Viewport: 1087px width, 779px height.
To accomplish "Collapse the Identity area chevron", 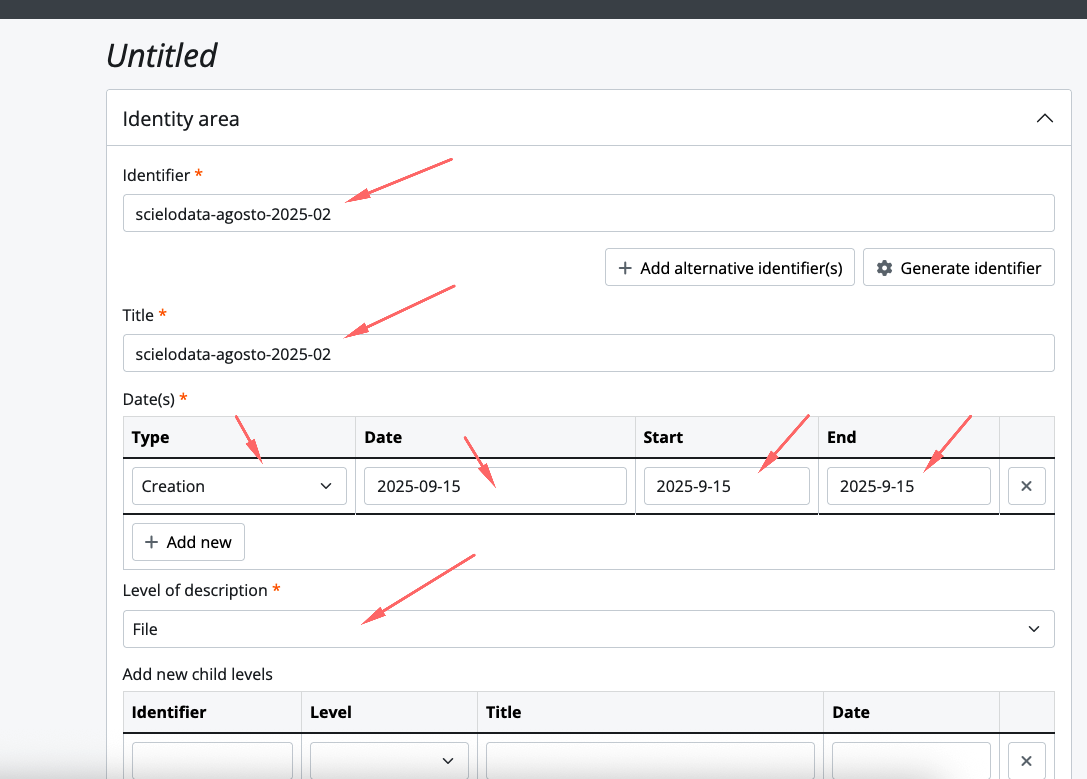I will (1044, 119).
